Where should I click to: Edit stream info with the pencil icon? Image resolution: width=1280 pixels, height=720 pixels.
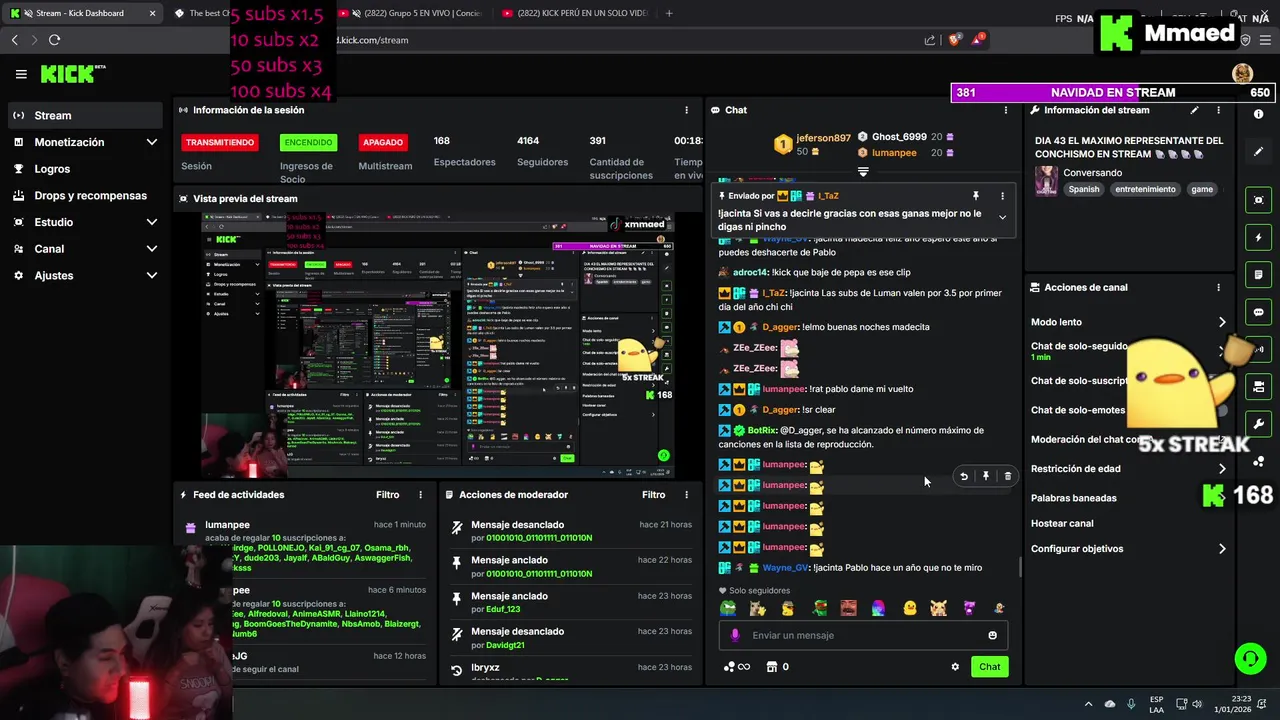point(1194,110)
